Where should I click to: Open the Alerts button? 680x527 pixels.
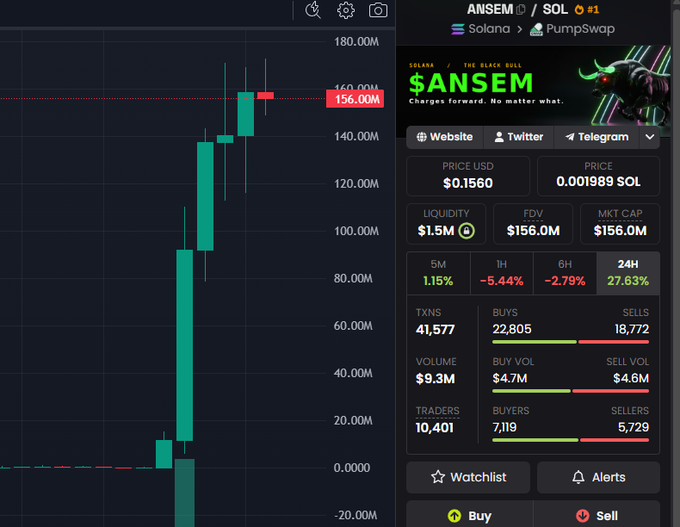pos(598,477)
